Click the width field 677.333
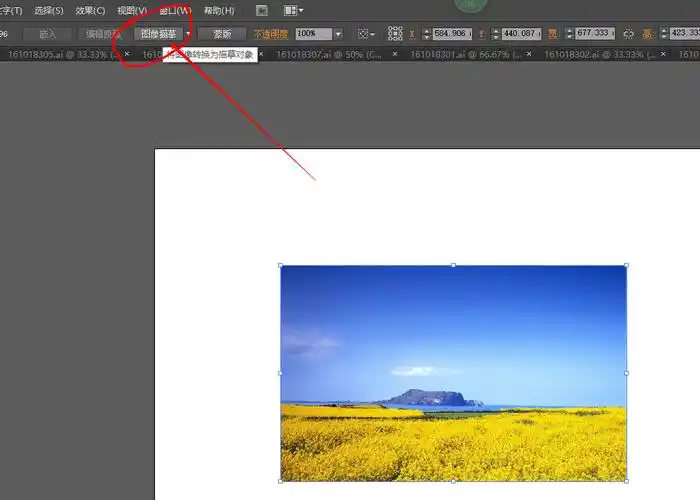This screenshot has width=700, height=500. tap(595, 33)
